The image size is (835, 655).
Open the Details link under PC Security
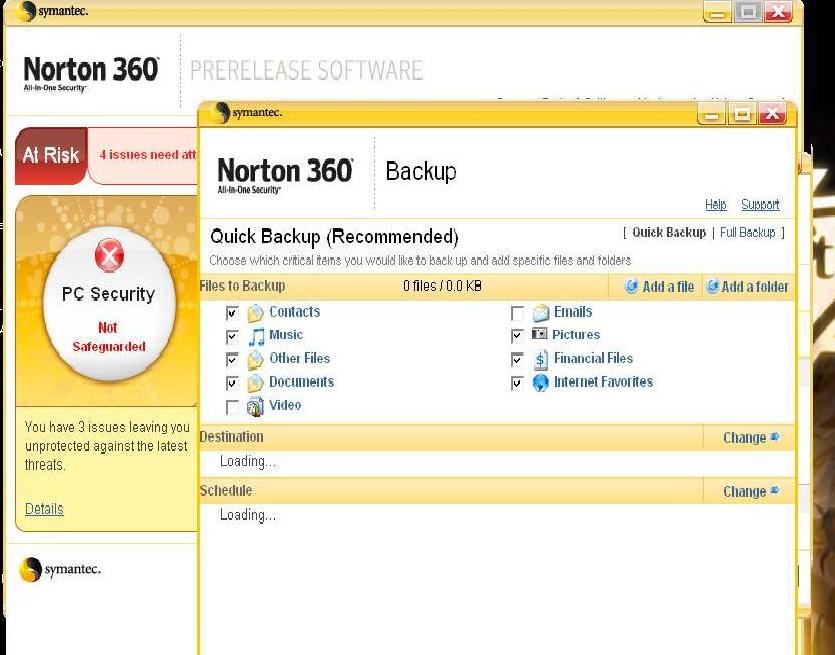click(44, 509)
